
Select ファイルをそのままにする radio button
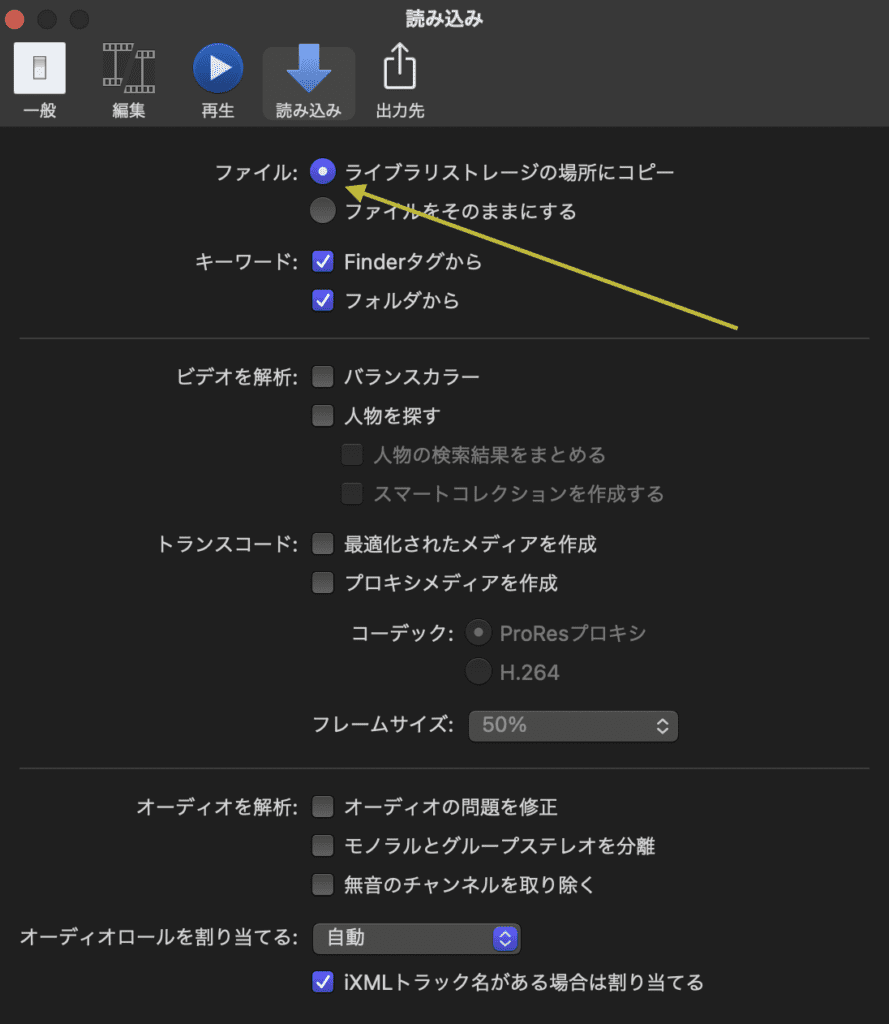pyautogui.click(x=323, y=211)
